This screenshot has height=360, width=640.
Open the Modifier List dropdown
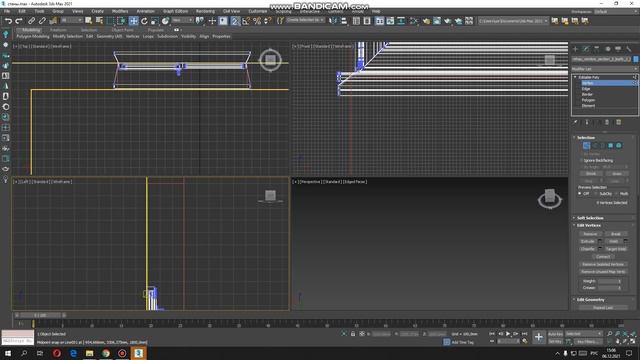coord(604,69)
